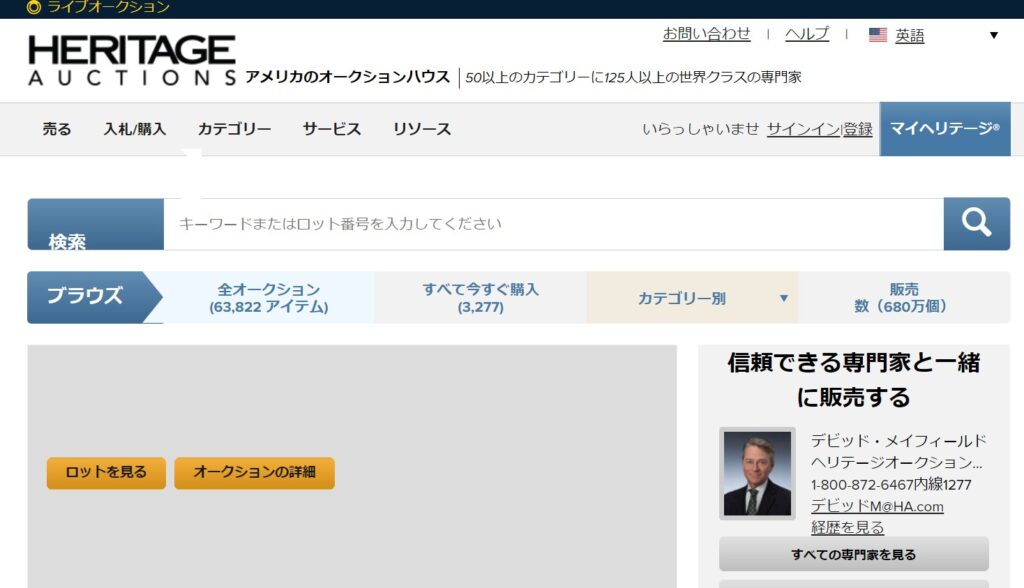The width and height of the screenshot is (1024, 588).
Task: Select the 販売数 (680万個) tab
Action: point(904,298)
